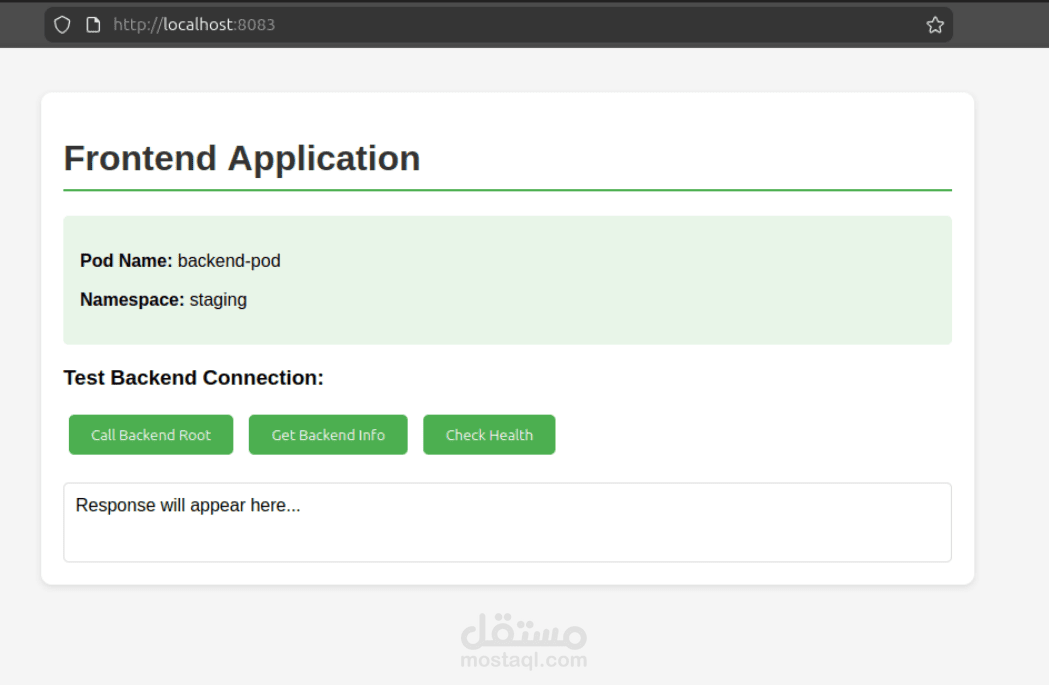Click the Pod Name label
Image resolution: width=1049 pixels, height=685 pixels.
point(126,261)
